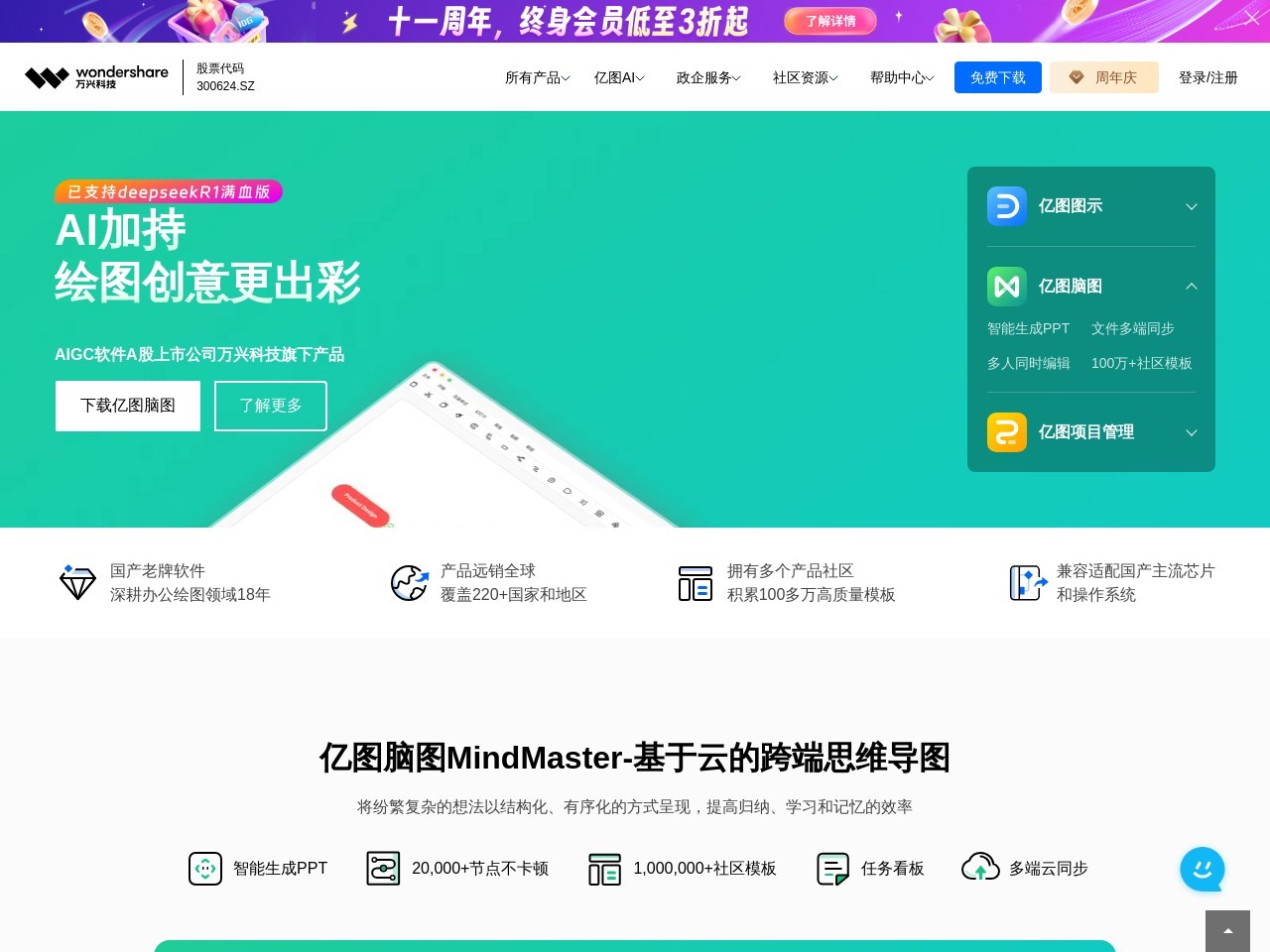This screenshot has width=1270, height=952.
Task: Click the 智能生成PPT link in 亿图脑图 panel
Action: 1028,328
